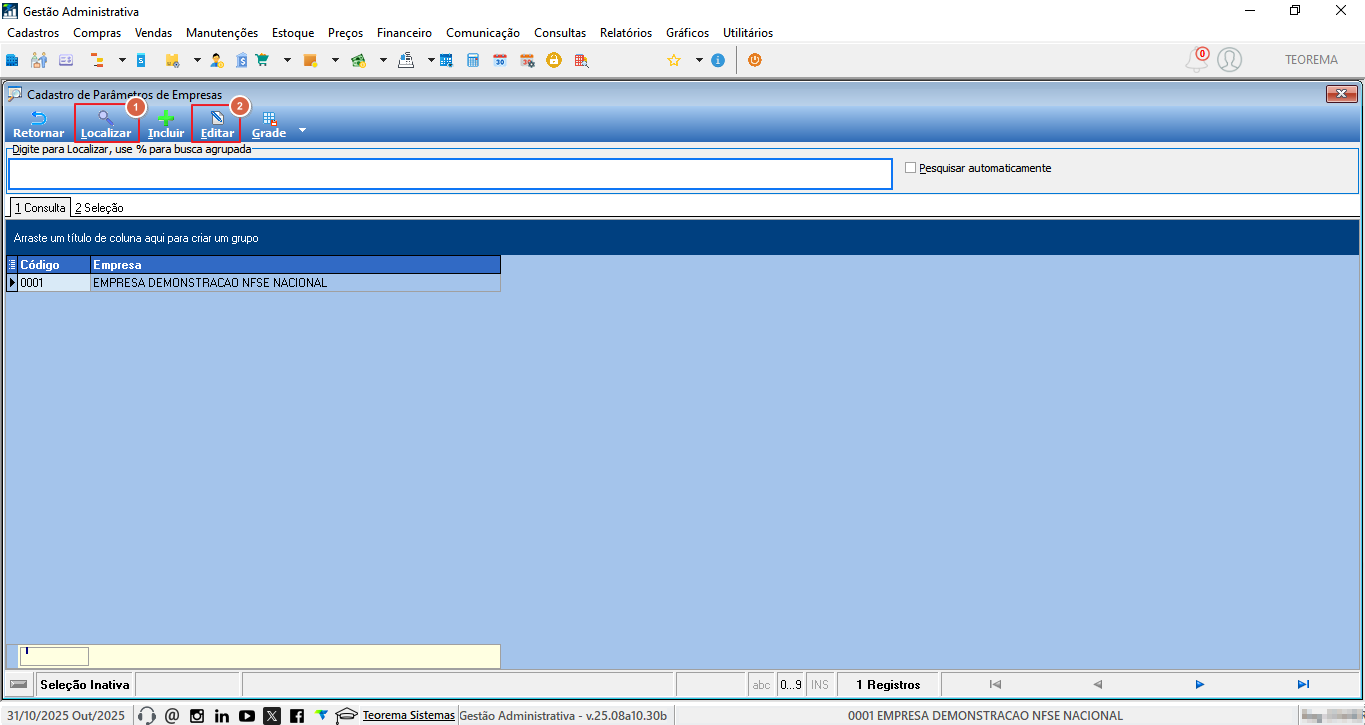Open the Relatórios menu
This screenshot has height=725, width=1365.
coord(626,33)
